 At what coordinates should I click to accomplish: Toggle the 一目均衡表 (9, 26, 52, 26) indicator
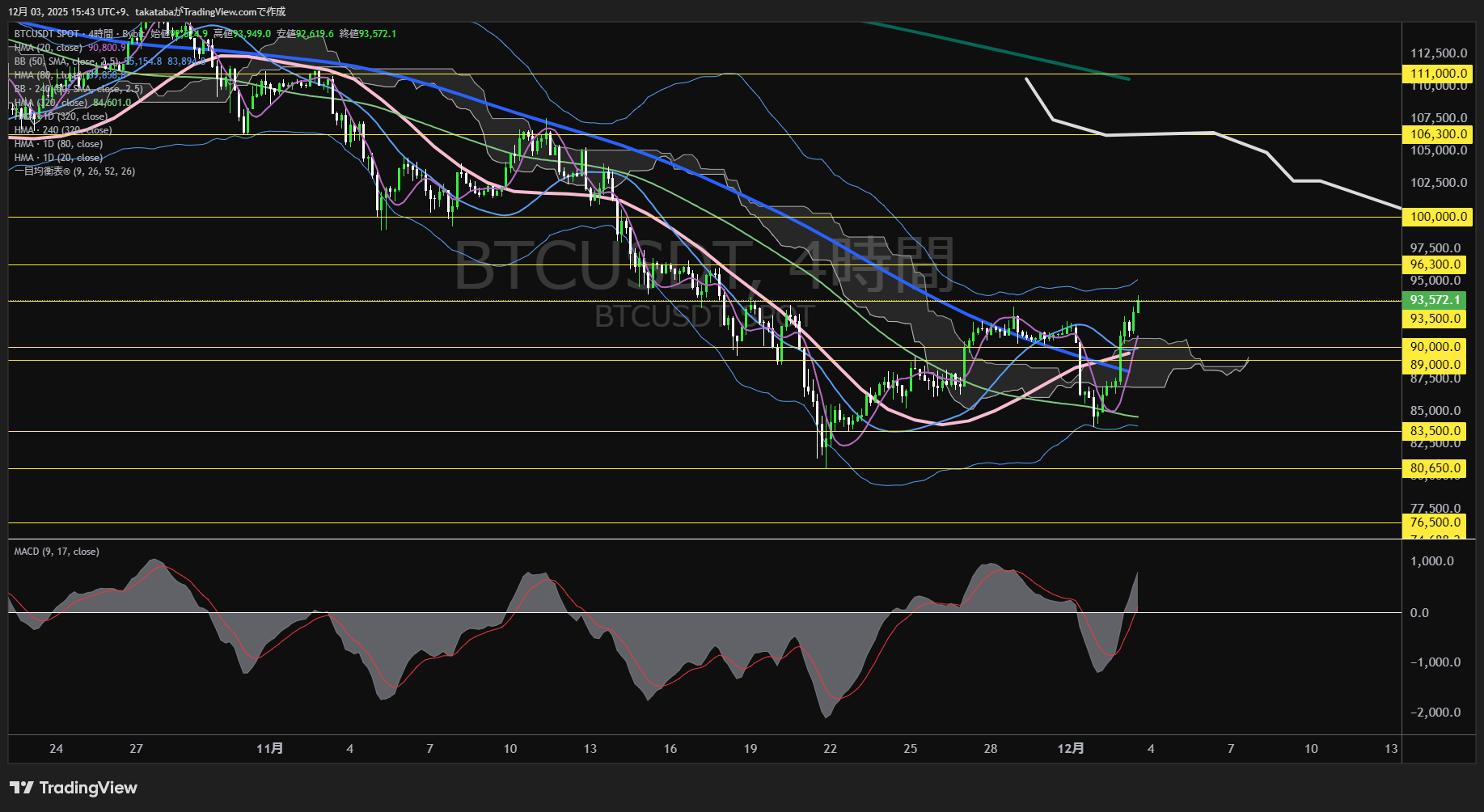point(73,171)
